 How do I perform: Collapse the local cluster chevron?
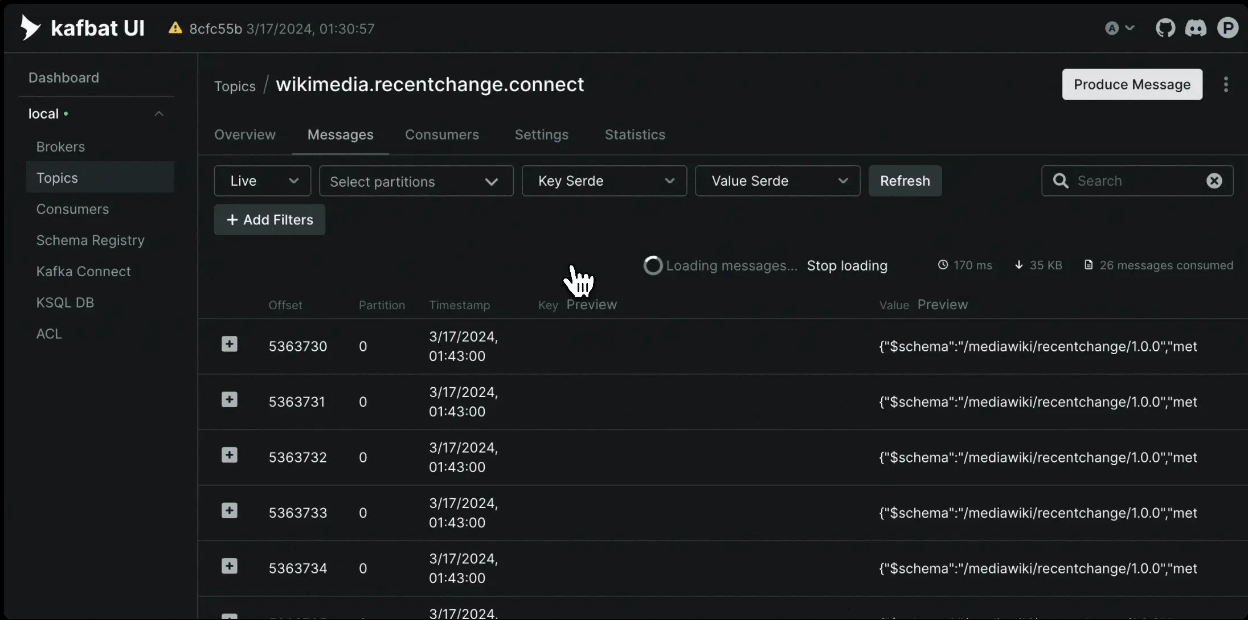159,114
